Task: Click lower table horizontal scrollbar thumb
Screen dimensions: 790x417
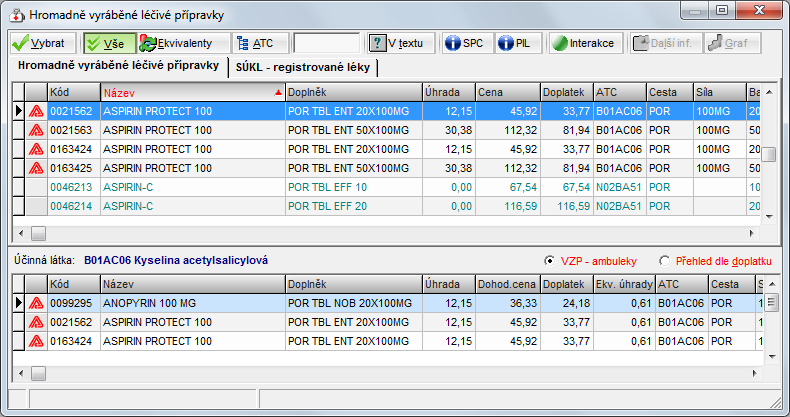Action: [x=38, y=373]
